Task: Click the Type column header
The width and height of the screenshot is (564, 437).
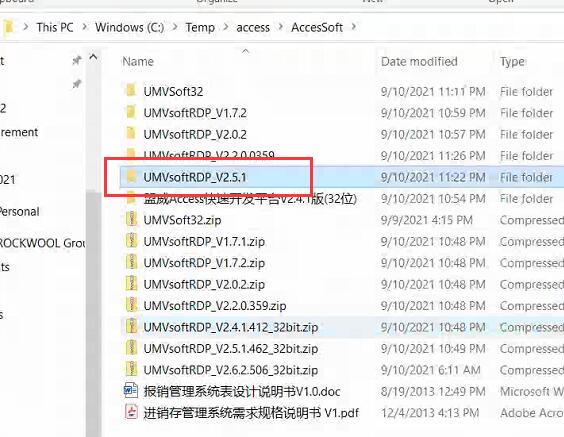Action: coord(512,62)
